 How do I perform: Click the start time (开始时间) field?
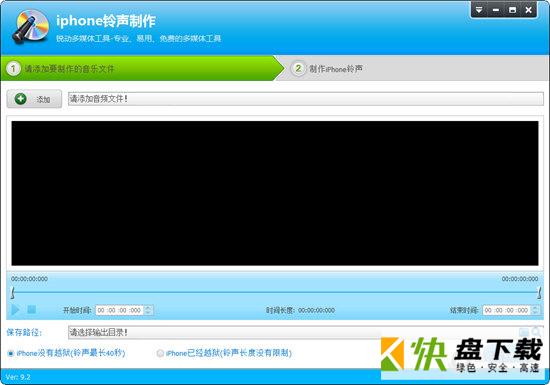pos(119,310)
